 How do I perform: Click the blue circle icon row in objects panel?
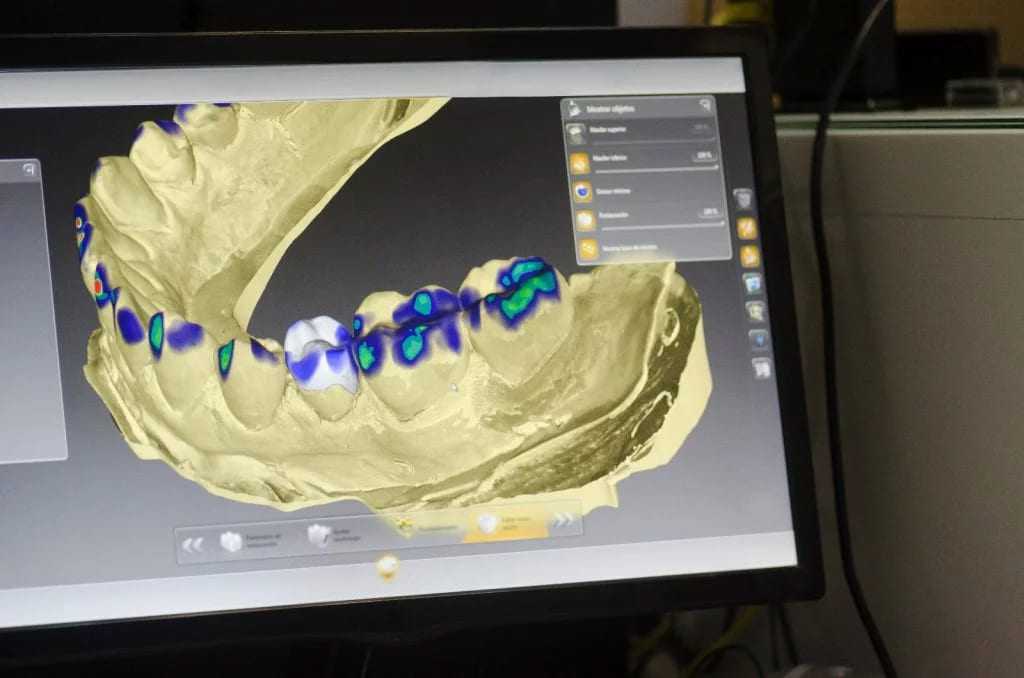582,192
